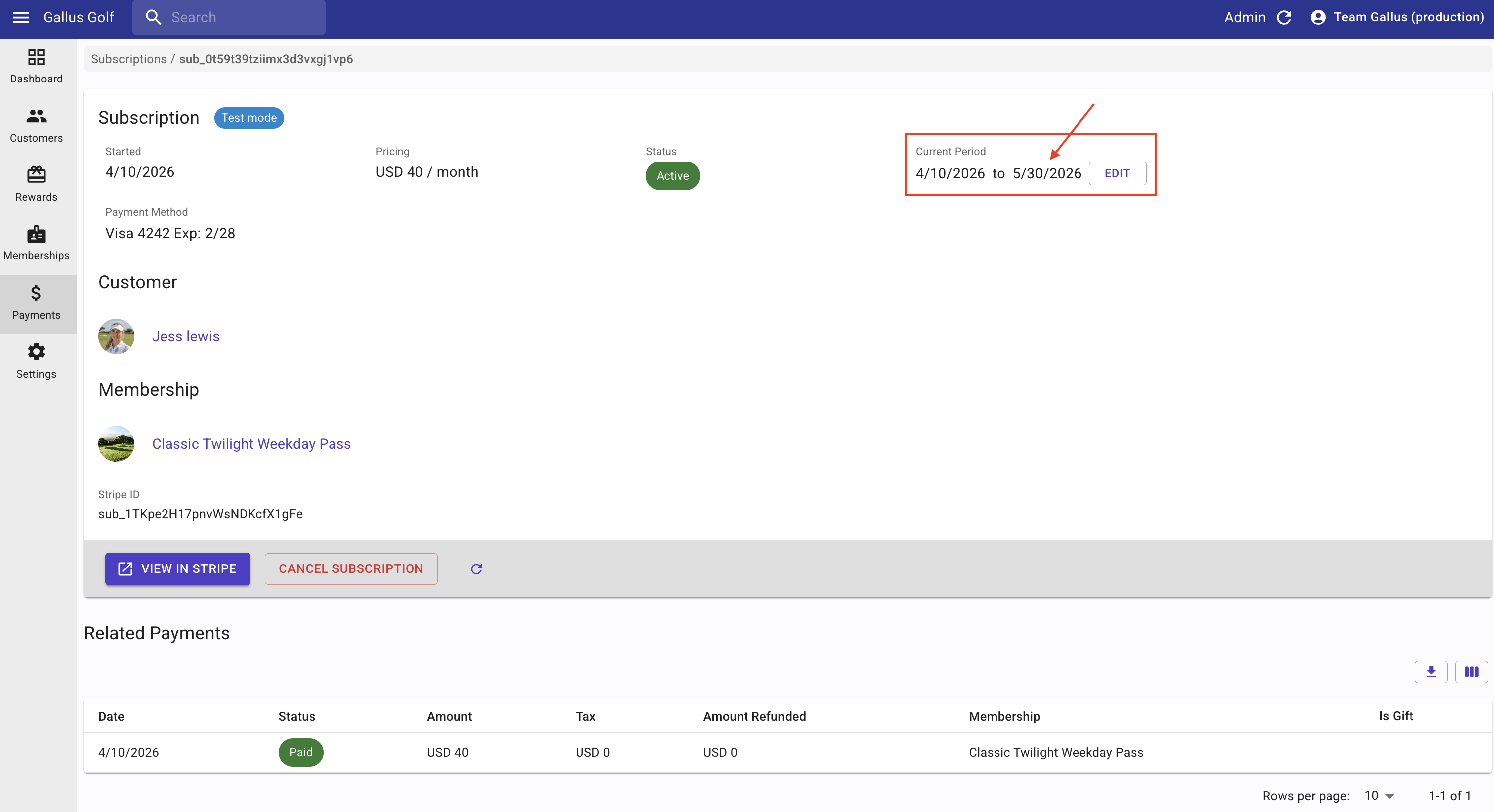Navigate to Subscriptions breadcrumb
This screenshot has height=812, width=1494.
(129, 59)
